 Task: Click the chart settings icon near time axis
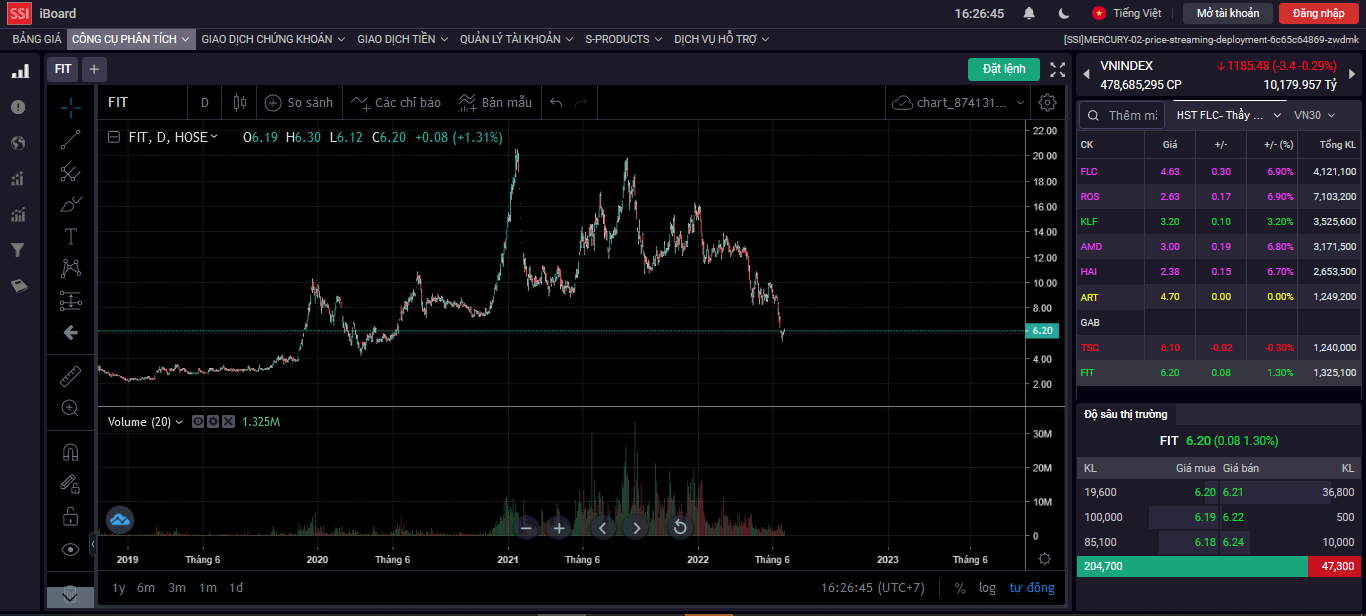coord(1045,559)
